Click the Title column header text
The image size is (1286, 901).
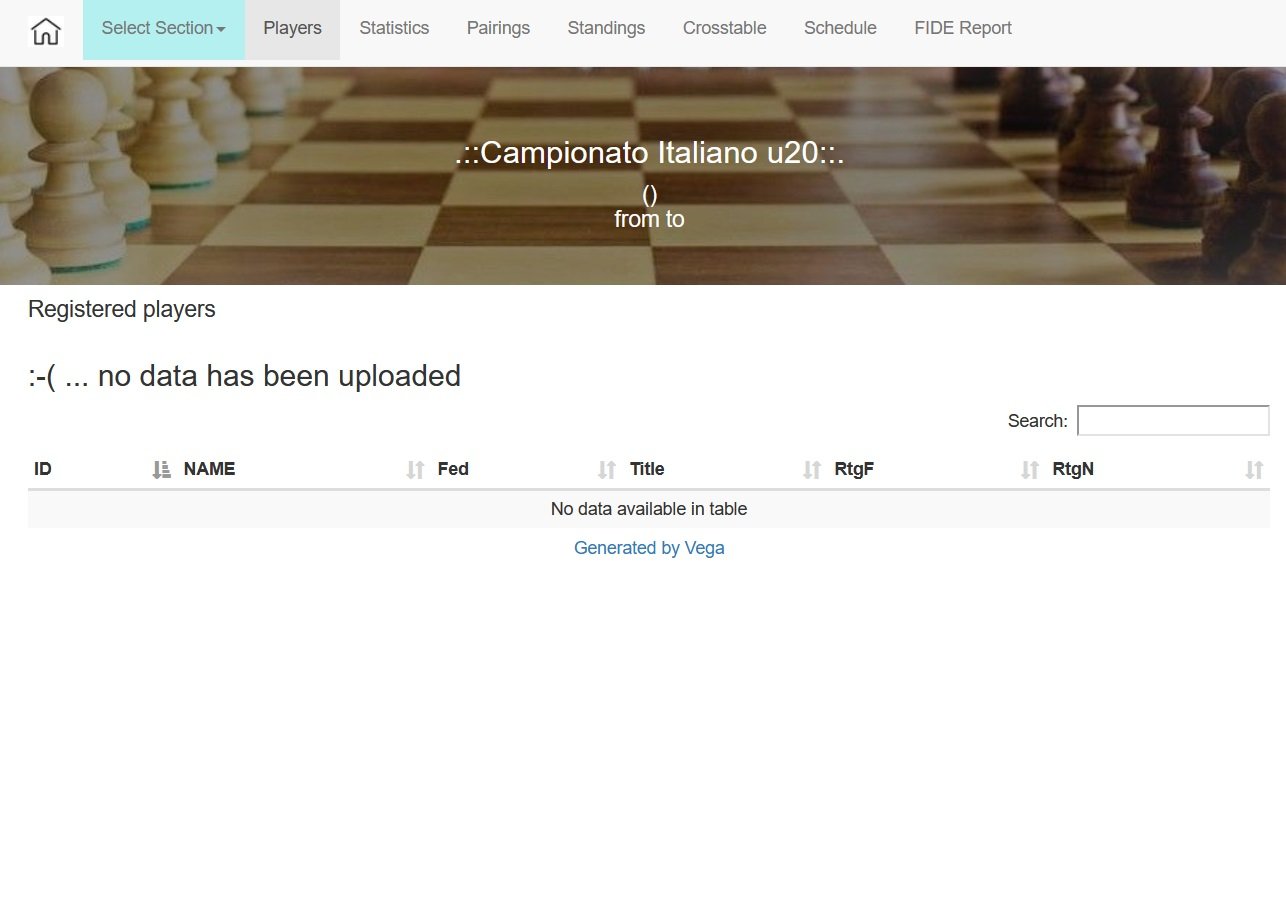pyautogui.click(x=647, y=469)
